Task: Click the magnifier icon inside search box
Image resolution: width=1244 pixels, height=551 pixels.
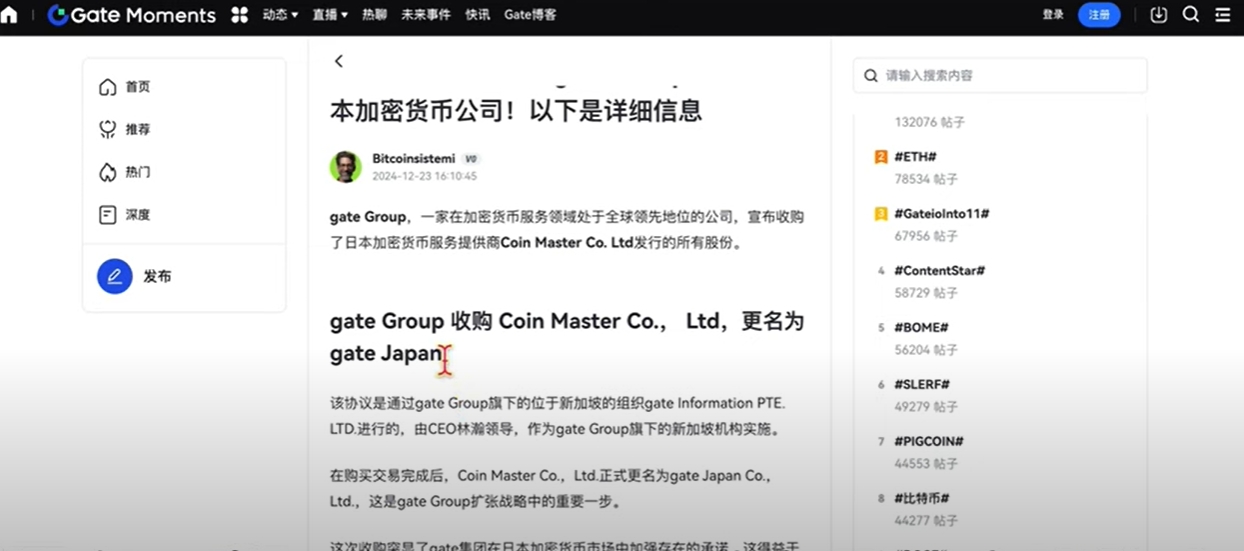Action: point(870,75)
